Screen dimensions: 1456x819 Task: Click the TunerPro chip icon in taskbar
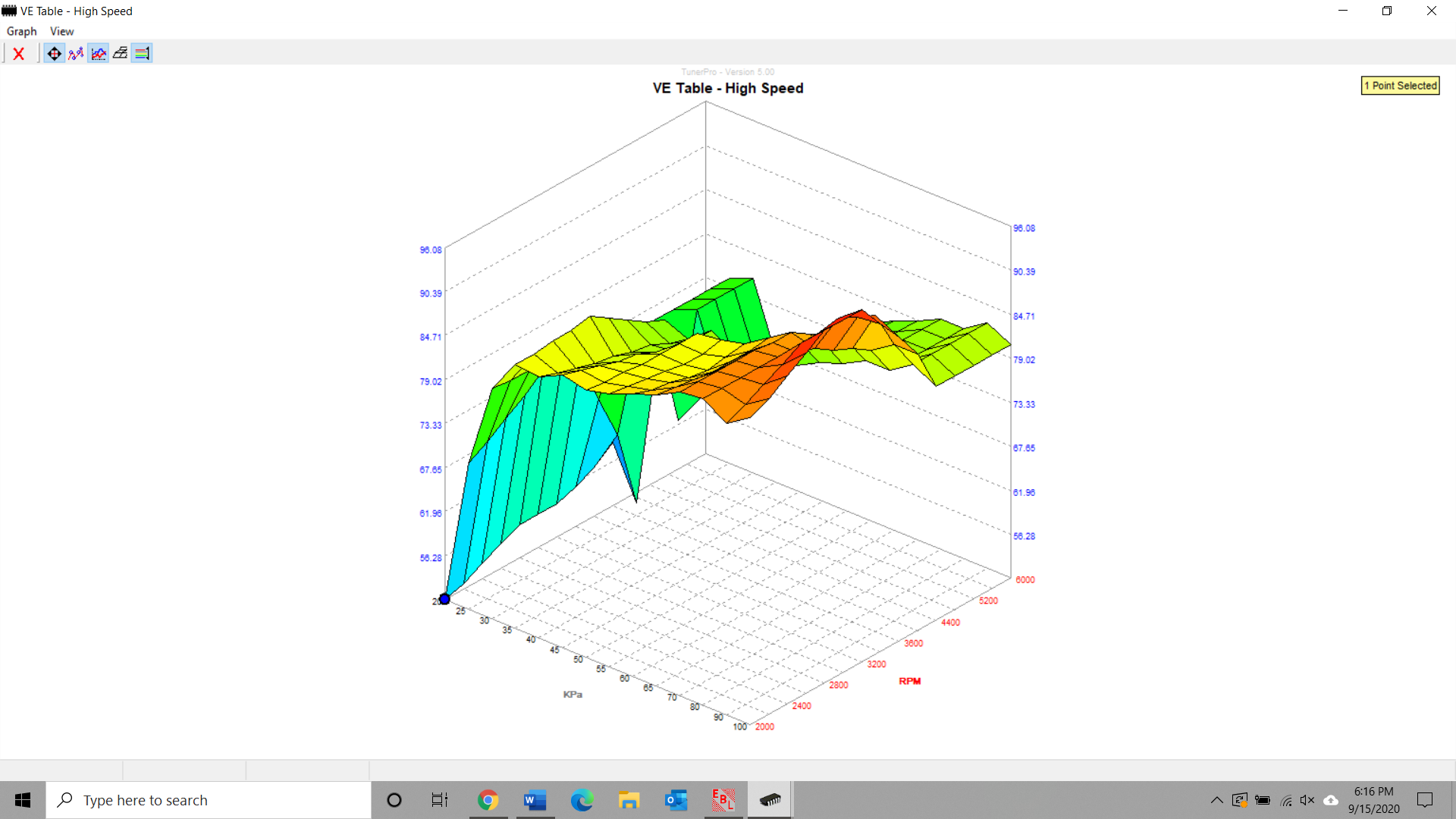point(770,800)
